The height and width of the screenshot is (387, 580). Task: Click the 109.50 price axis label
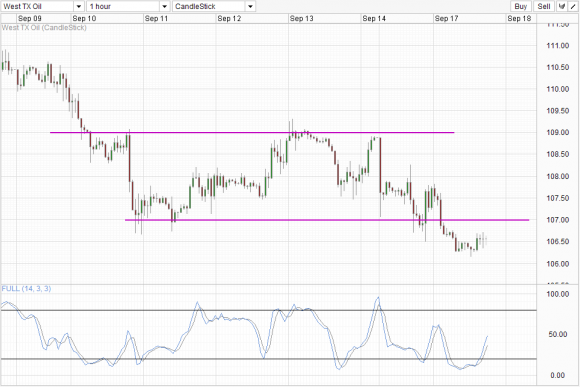tap(557, 111)
